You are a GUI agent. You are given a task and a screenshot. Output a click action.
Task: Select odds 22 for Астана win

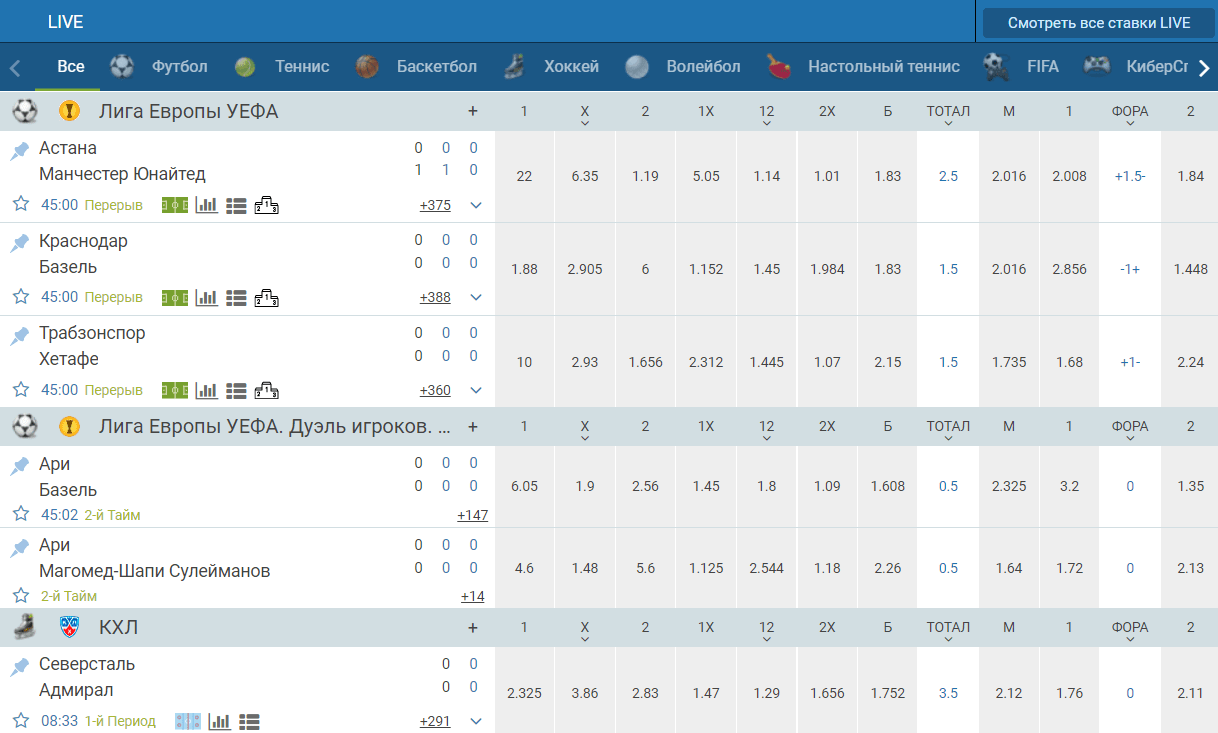pos(524,176)
